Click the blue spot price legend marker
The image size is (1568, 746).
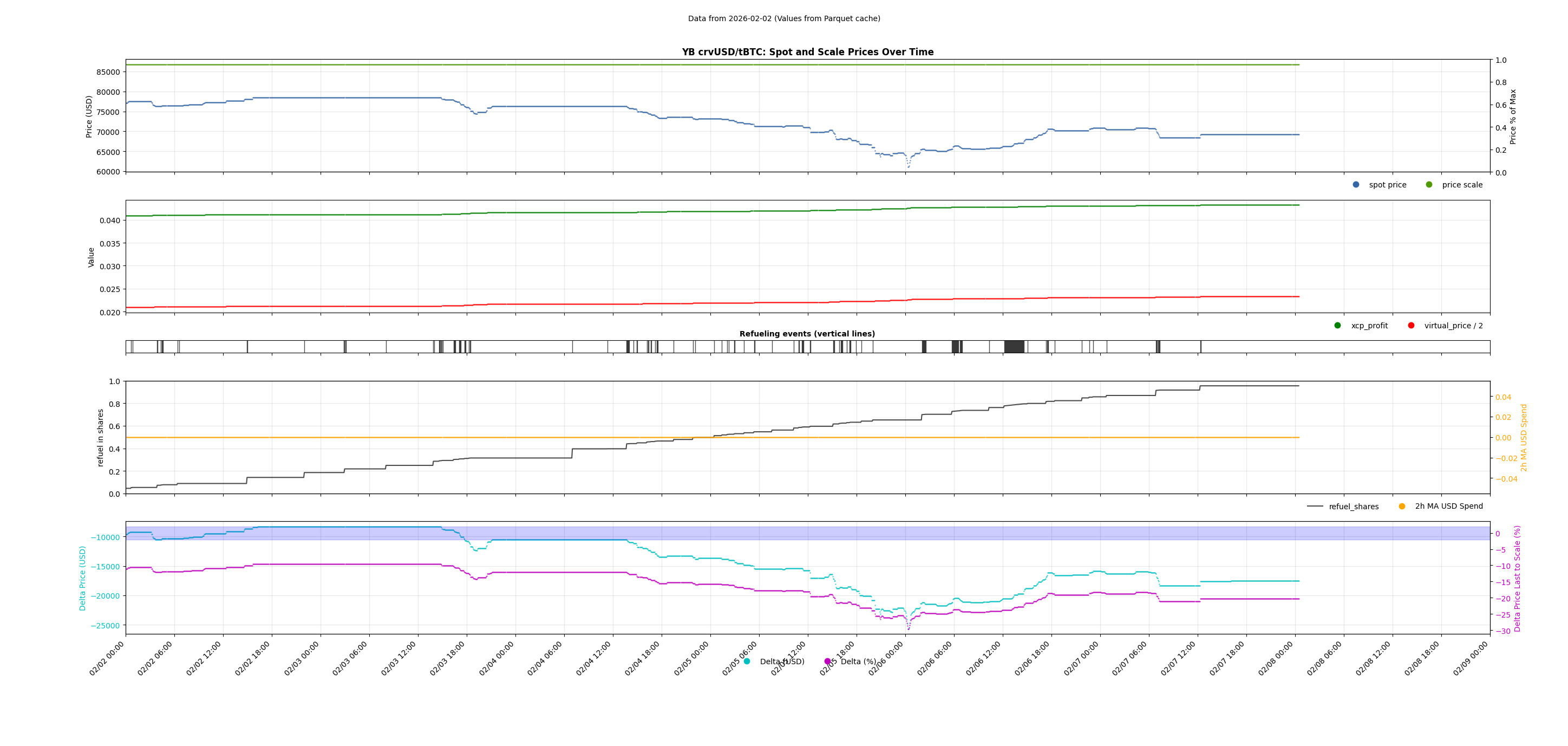1356,185
